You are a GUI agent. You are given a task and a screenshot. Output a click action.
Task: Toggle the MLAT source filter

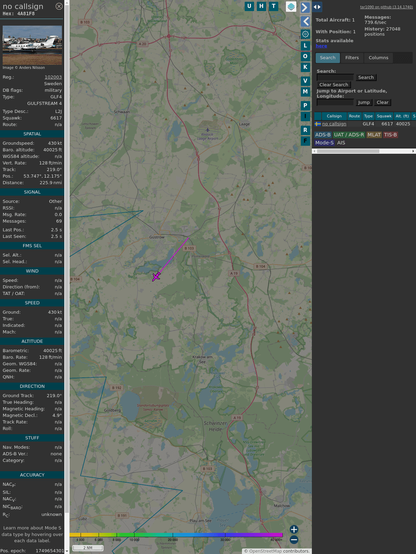click(x=374, y=135)
